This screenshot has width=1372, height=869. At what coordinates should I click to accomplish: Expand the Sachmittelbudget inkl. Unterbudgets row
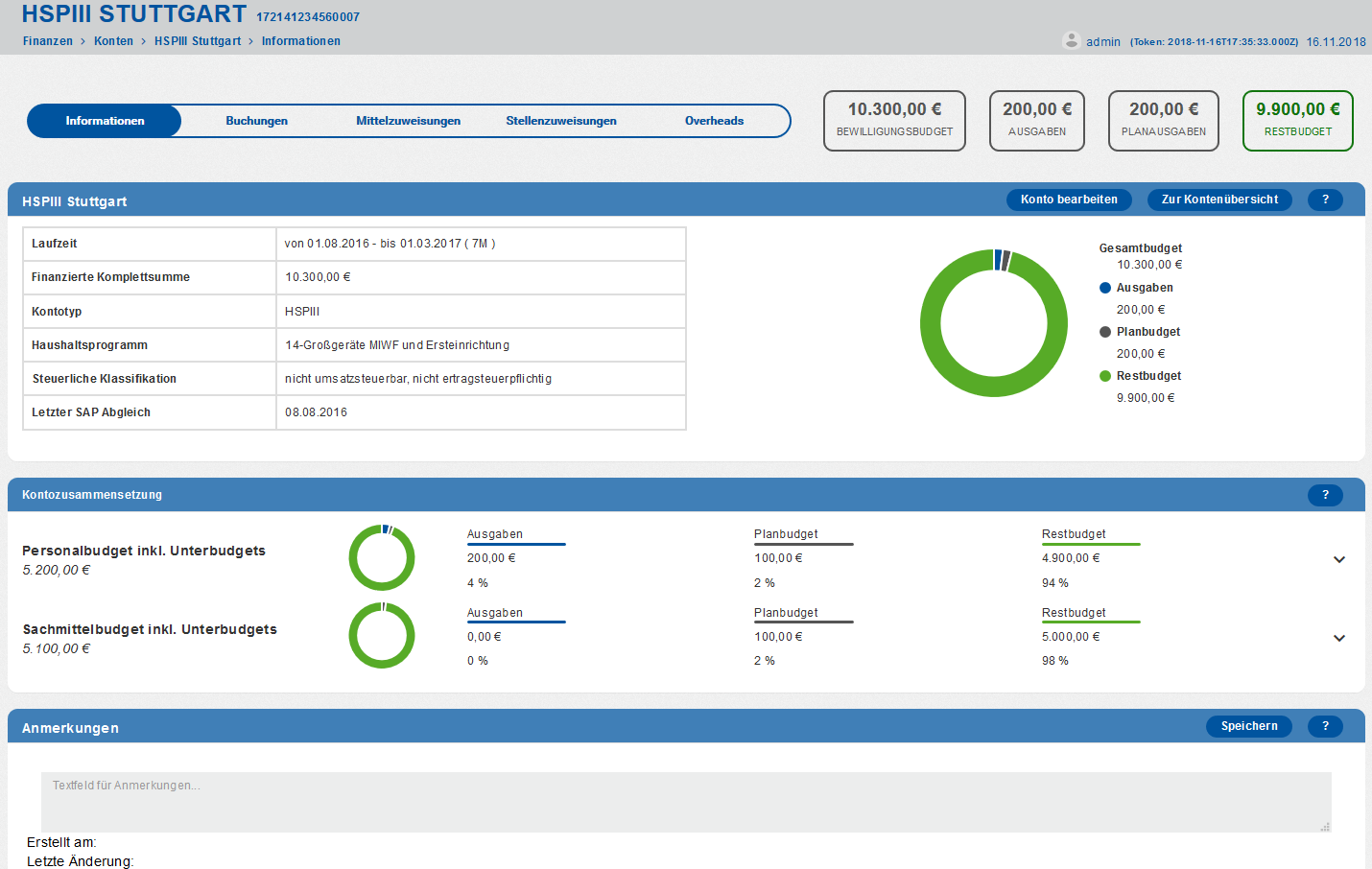tap(1339, 638)
